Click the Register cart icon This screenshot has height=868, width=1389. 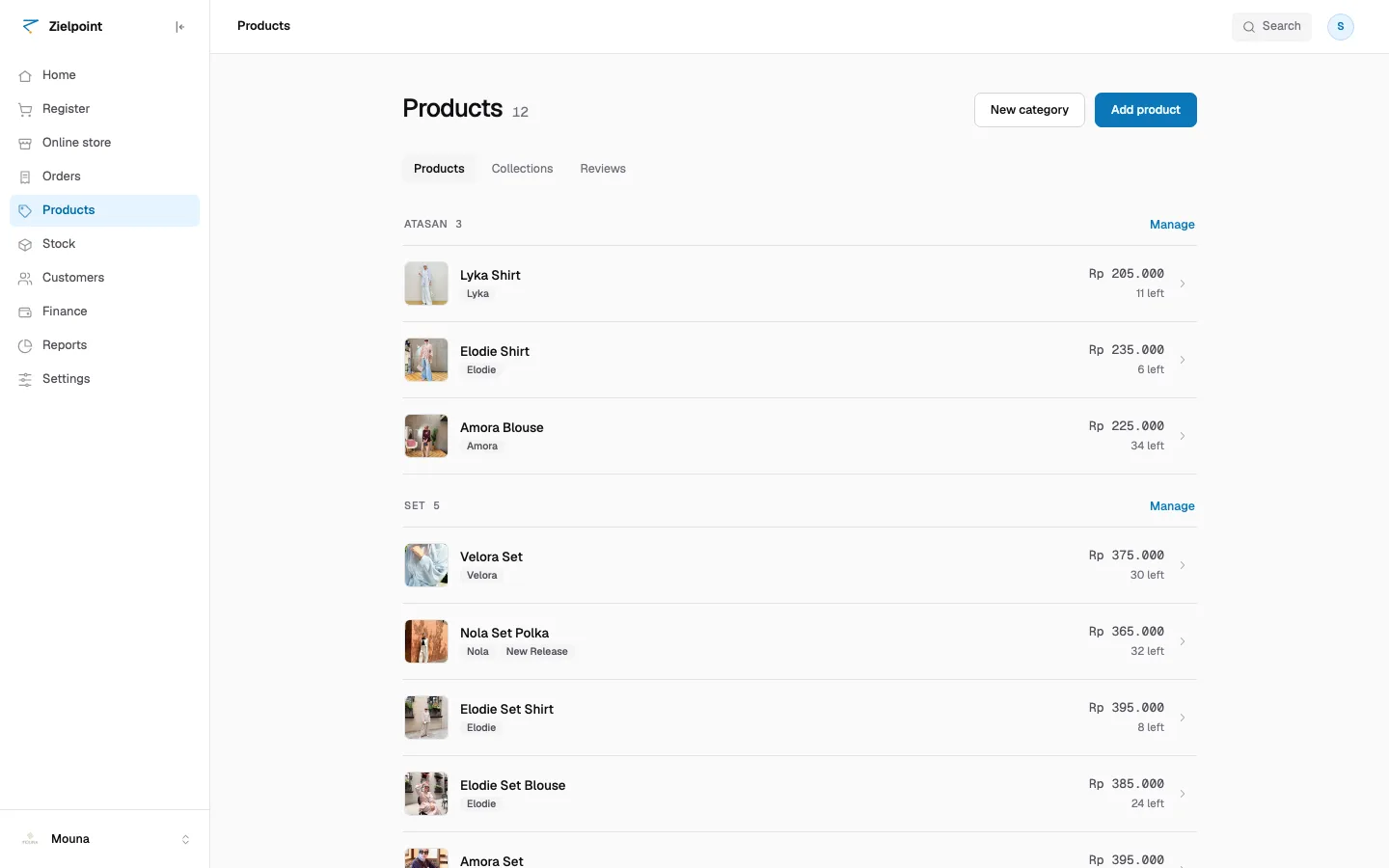[x=25, y=109]
